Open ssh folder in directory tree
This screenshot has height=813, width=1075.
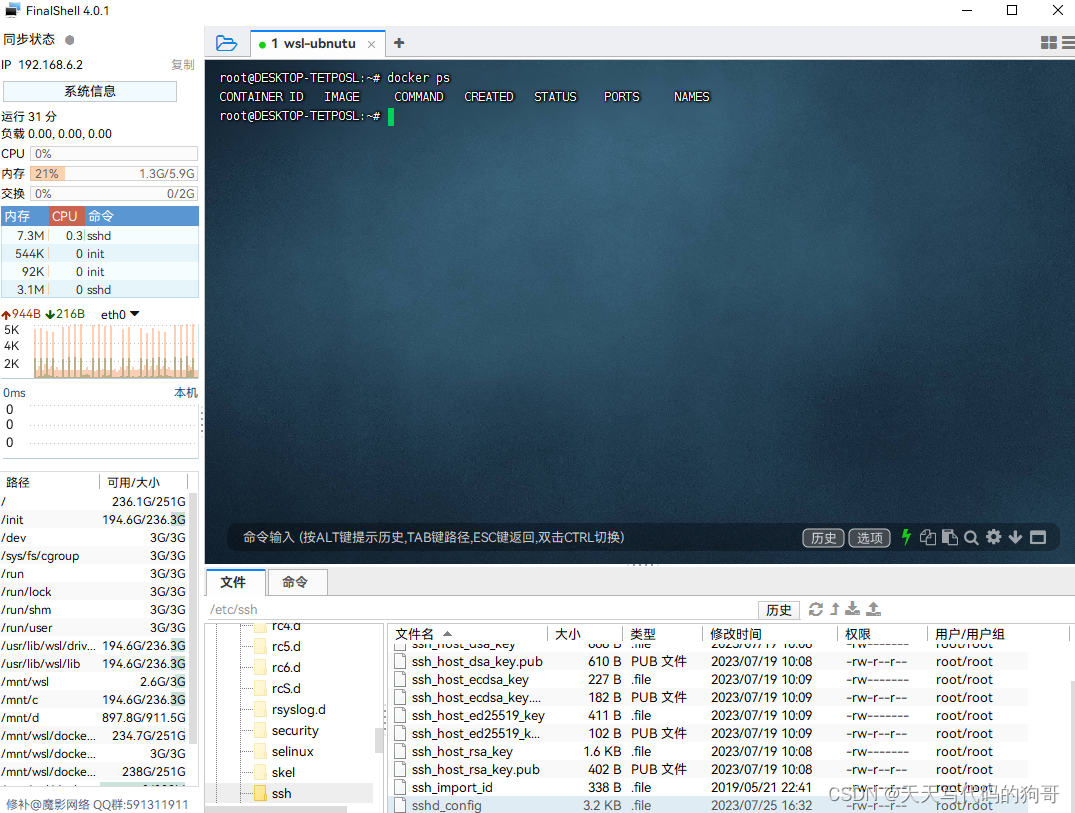coord(281,793)
